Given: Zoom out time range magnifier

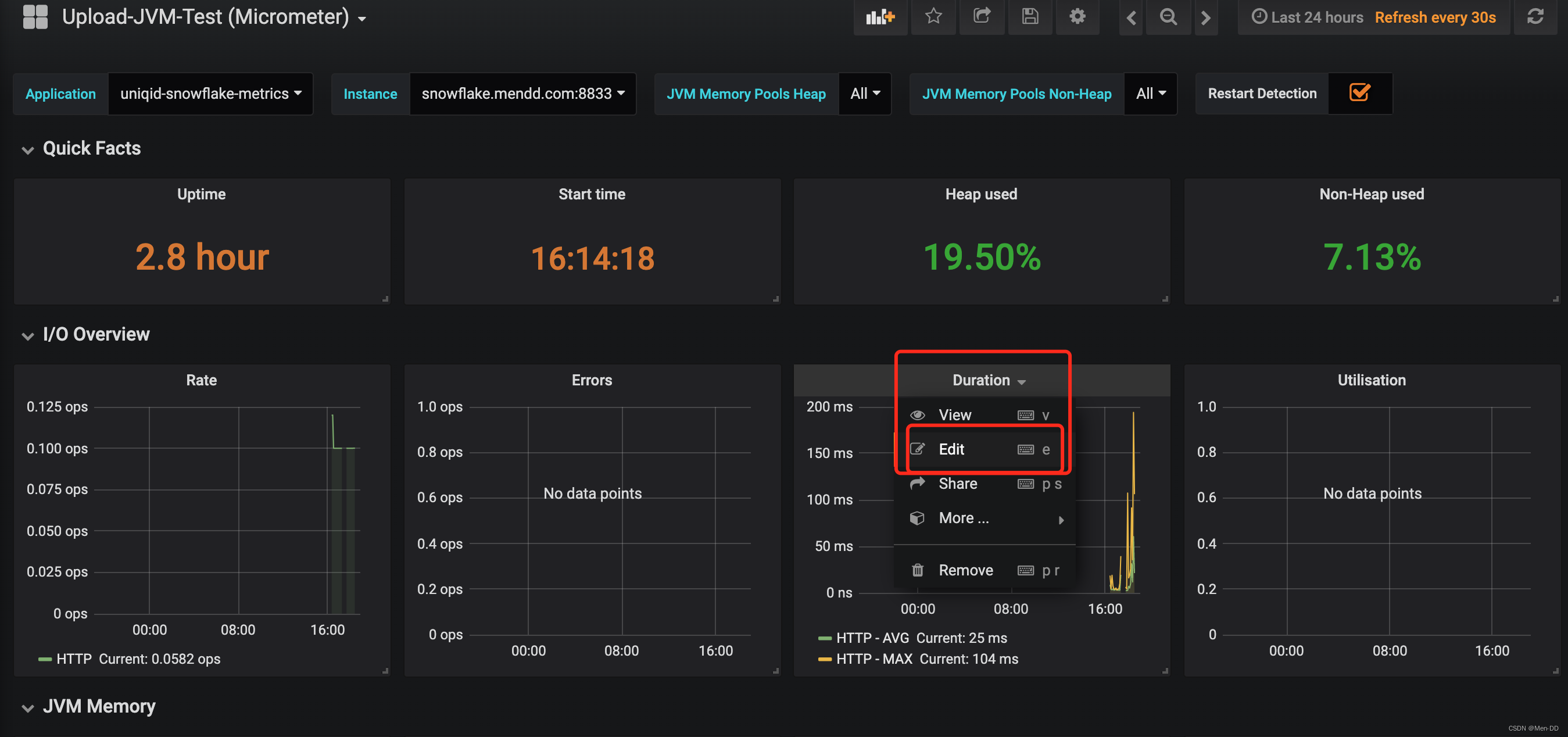Looking at the screenshot, I should [1168, 17].
